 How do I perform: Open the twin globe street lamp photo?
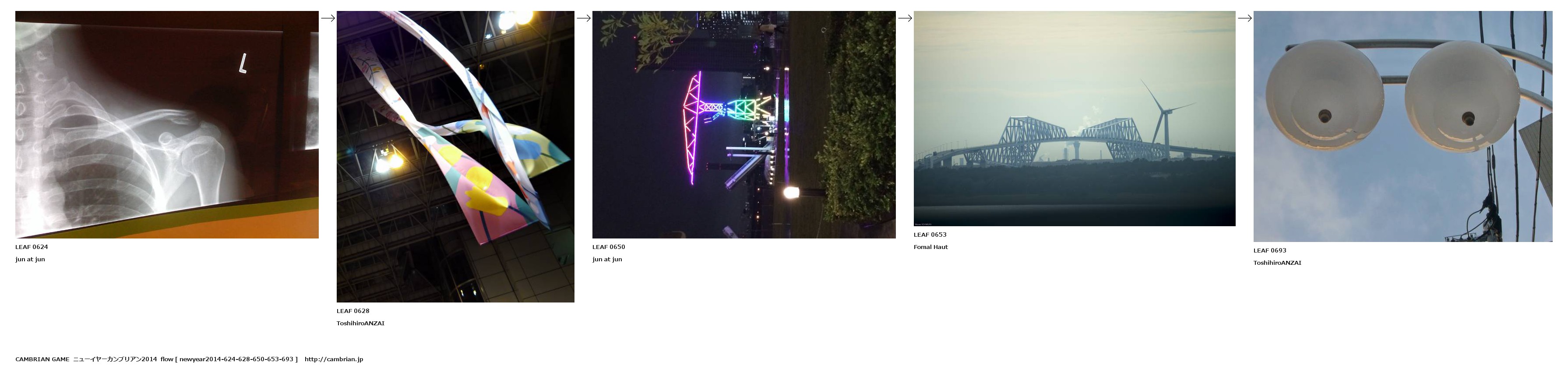point(1403,126)
